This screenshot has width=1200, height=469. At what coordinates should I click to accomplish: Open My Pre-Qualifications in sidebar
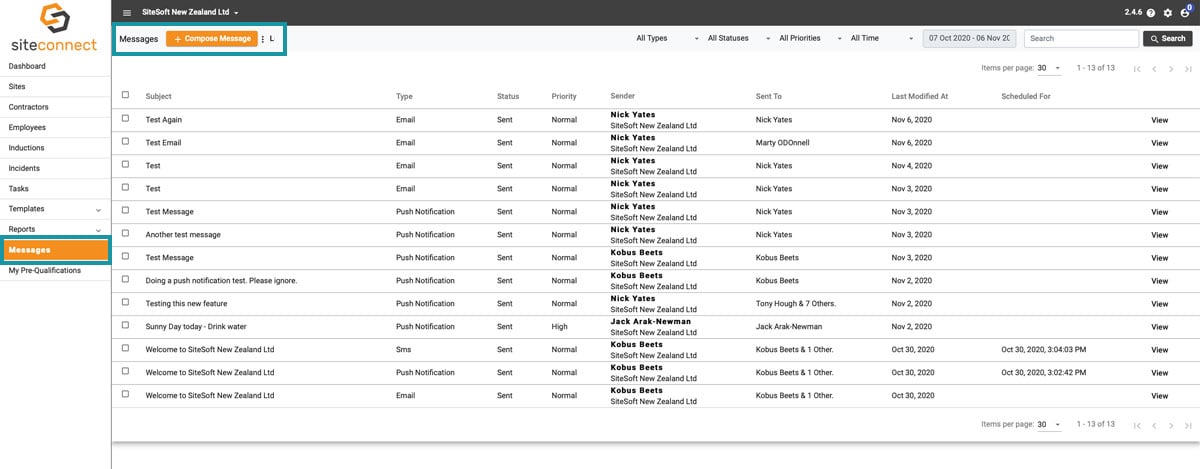tap(55, 270)
